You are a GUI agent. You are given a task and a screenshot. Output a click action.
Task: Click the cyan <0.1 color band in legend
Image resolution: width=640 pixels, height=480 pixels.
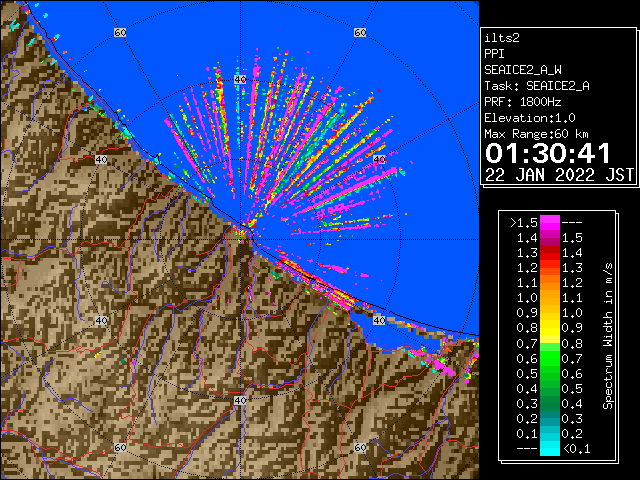tap(549, 449)
